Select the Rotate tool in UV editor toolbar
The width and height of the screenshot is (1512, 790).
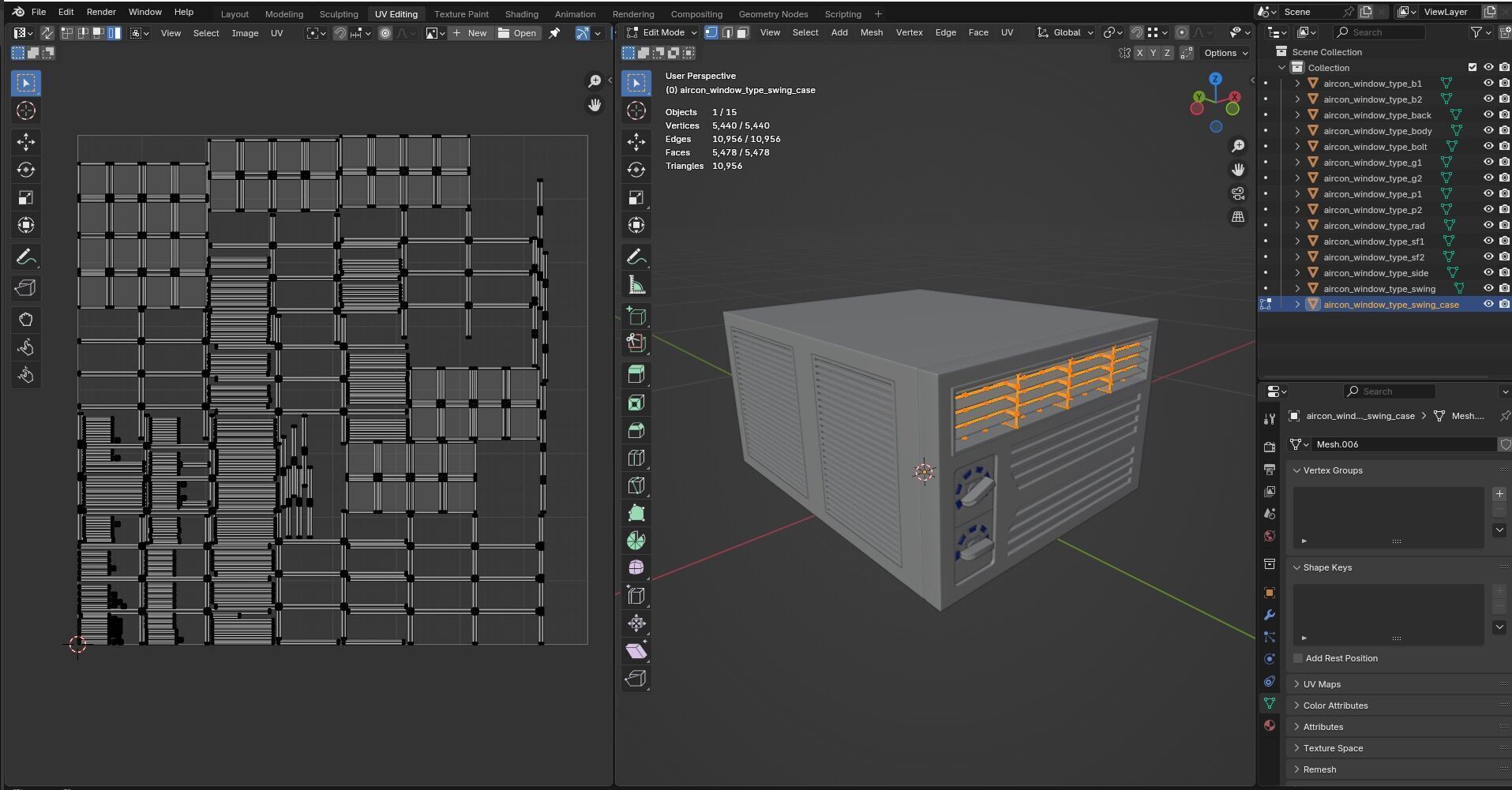26,170
